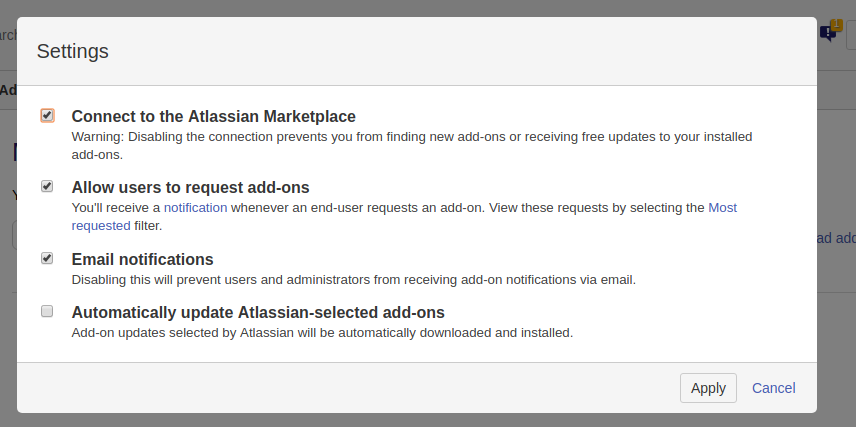Click the Settings dialog title

point(73,51)
